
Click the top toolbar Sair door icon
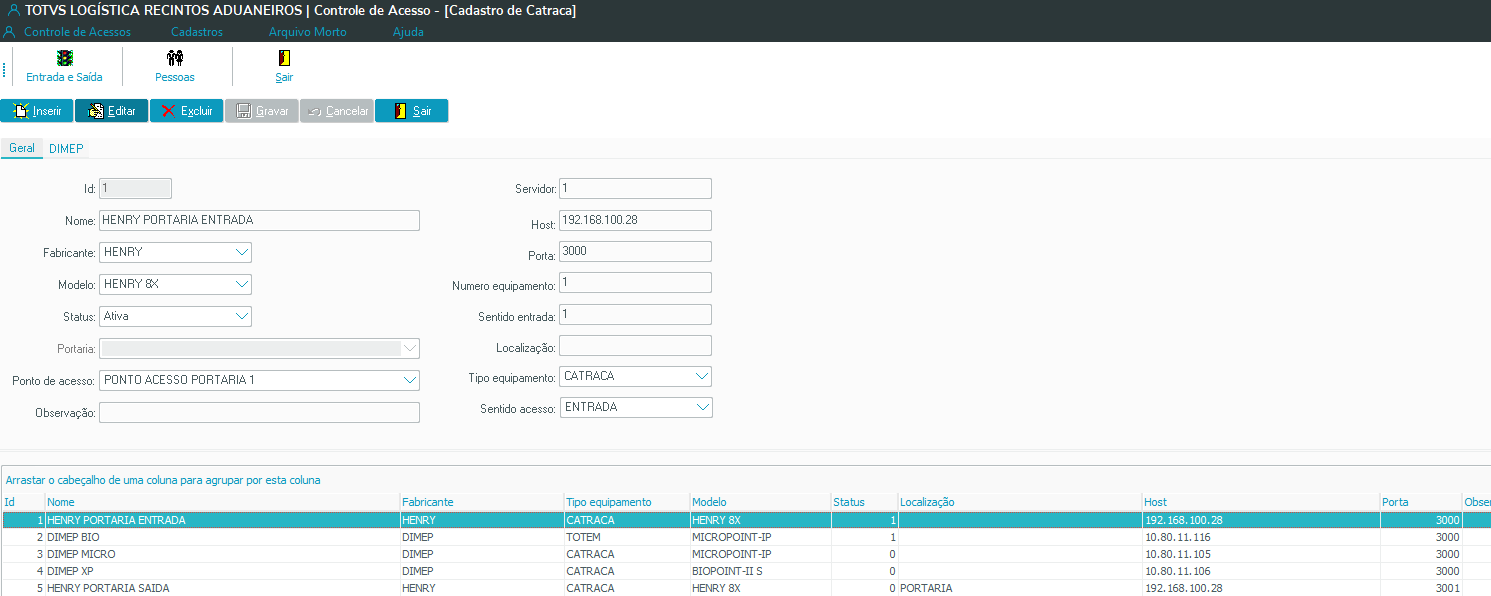[284, 58]
